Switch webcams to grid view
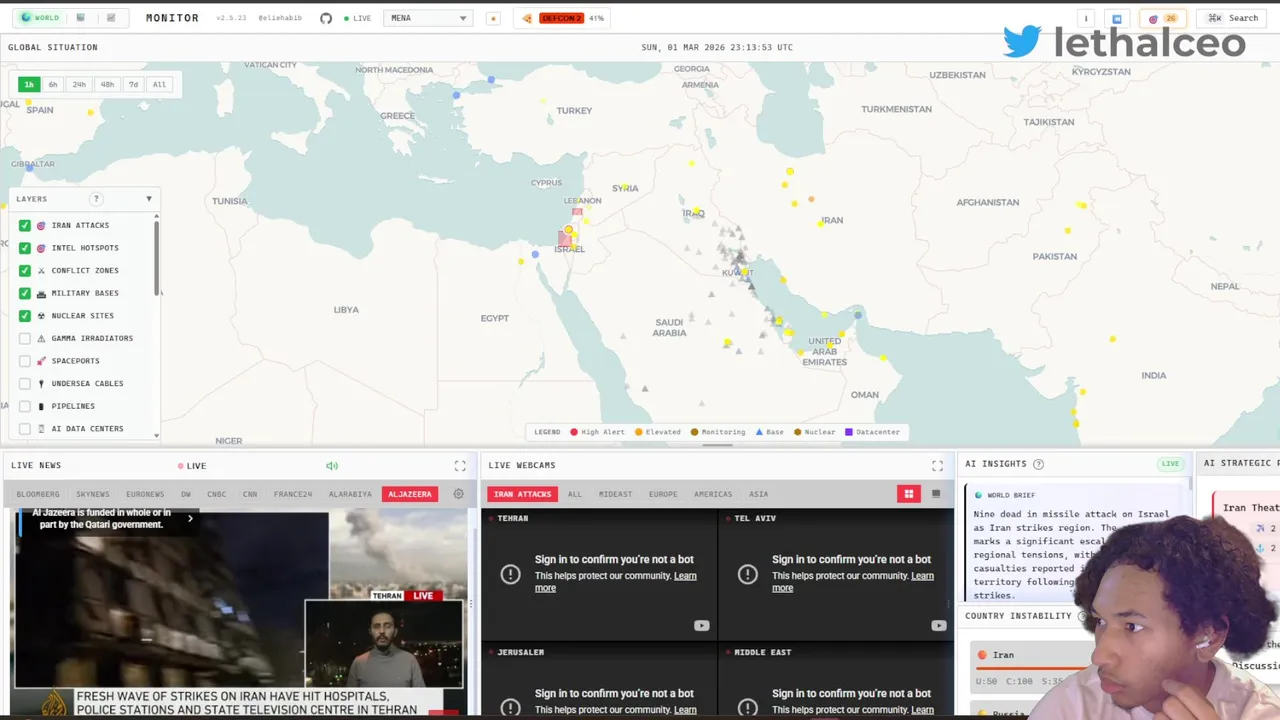This screenshot has height=720, width=1280. (x=909, y=494)
